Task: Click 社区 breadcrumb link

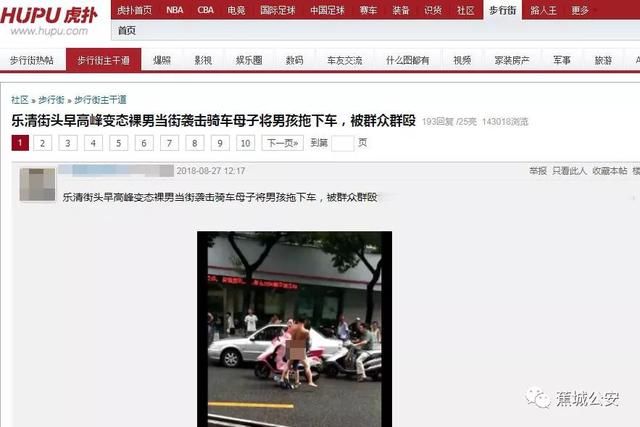Action: click(x=20, y=100)
